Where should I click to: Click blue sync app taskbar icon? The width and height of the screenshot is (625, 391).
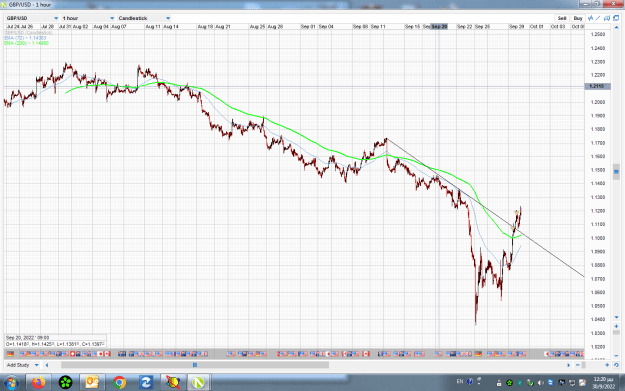[x=146, y=383]
